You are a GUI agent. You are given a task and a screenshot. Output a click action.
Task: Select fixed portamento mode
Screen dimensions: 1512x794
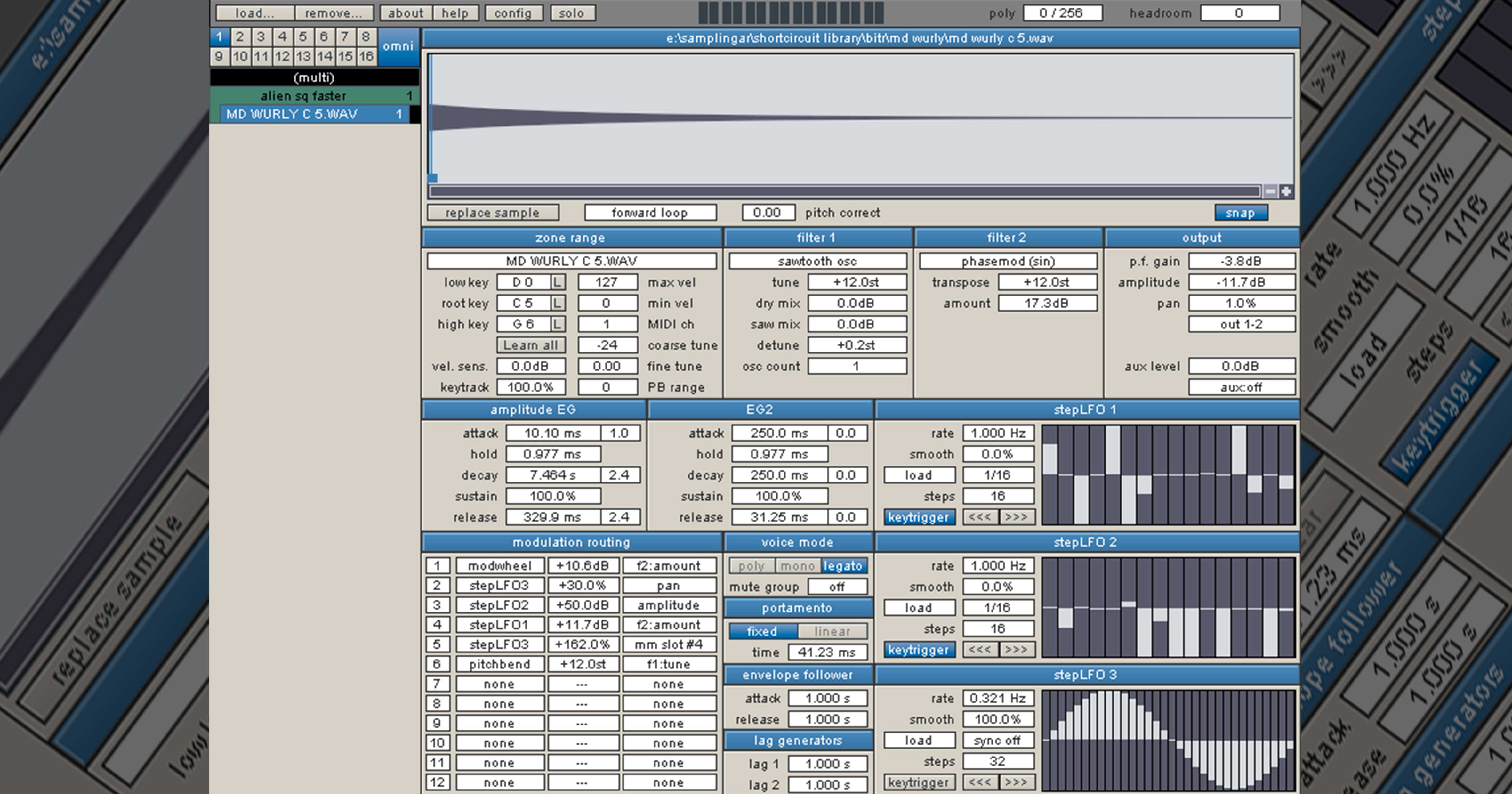pyautogui.click(x=762, y=631)
